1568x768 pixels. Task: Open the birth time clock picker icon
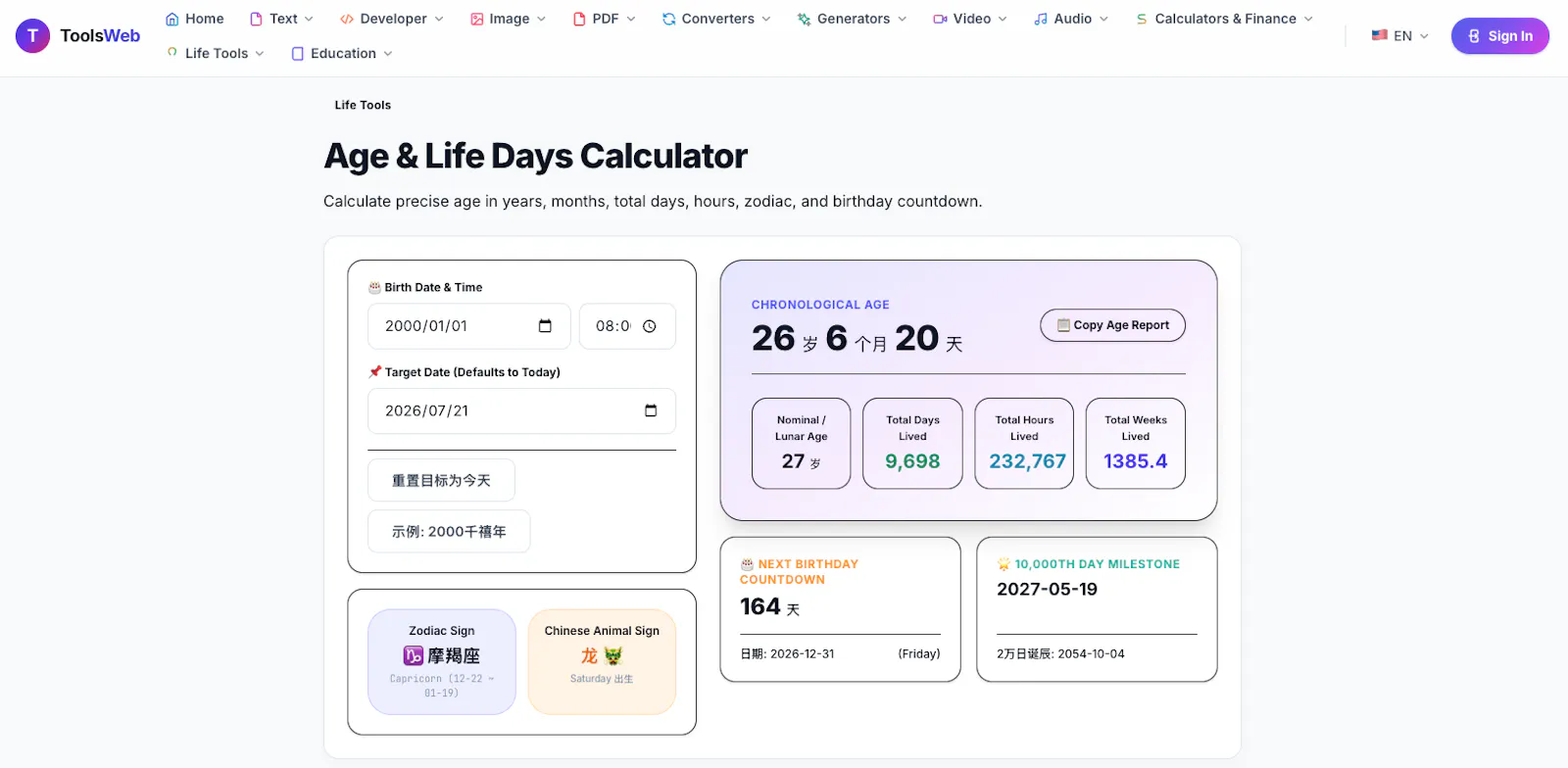(x=650, y=326)
